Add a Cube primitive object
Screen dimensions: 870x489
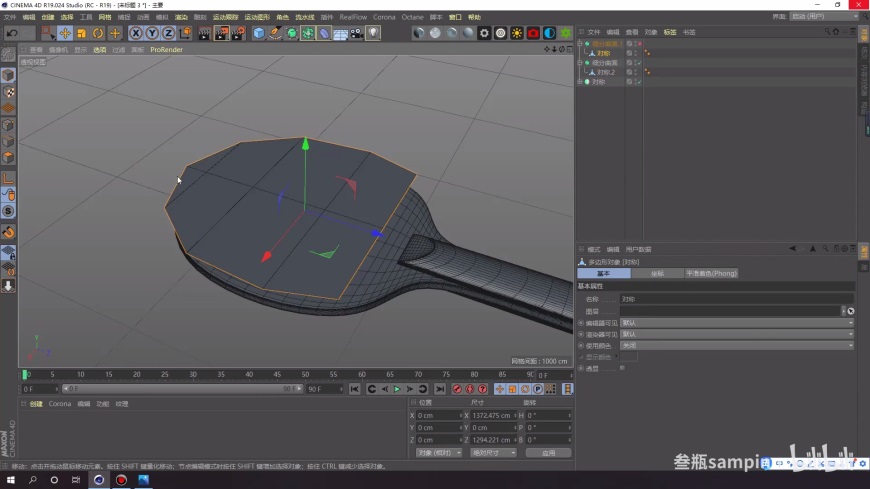click(259, 33)
